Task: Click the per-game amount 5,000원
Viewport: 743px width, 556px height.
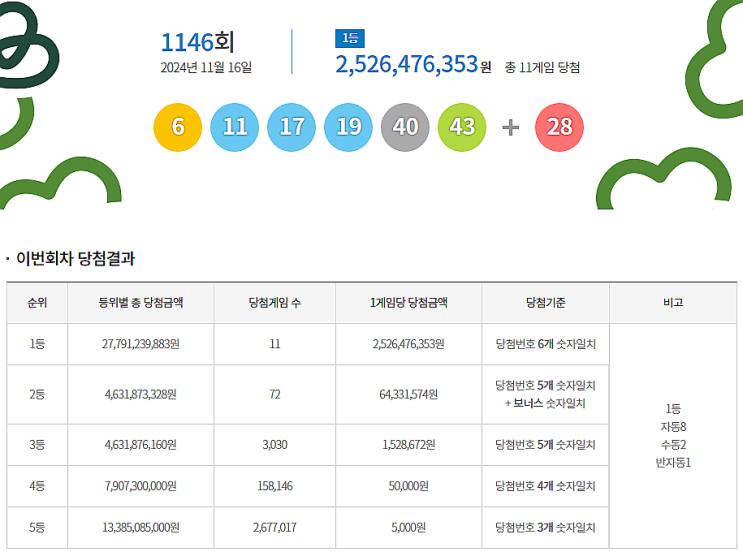Action: coord(408,528)
